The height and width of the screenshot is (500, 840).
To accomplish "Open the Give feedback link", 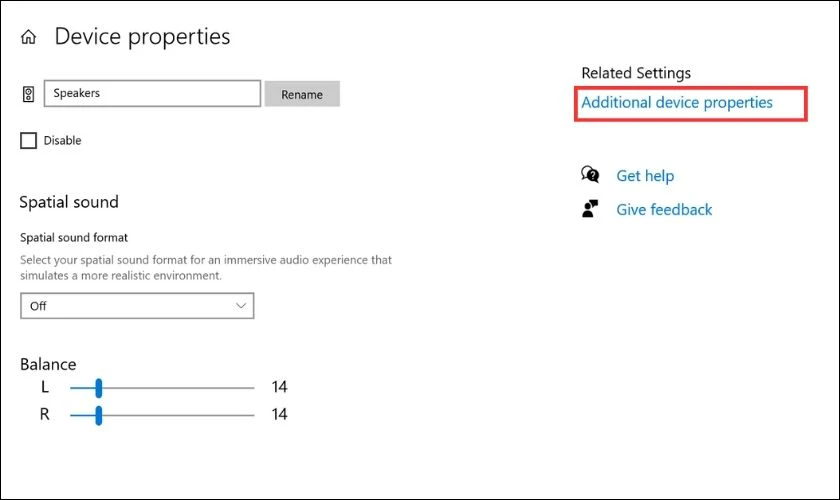I will coord(664,210).
